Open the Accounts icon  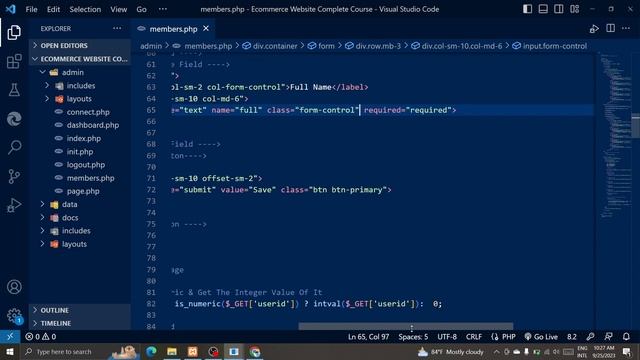[14, 287]
